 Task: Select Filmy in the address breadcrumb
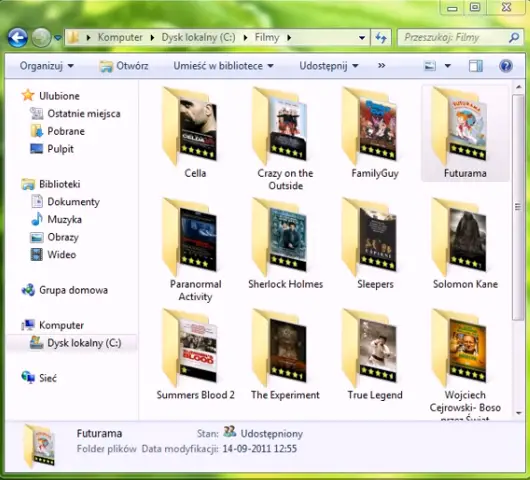[x=267, y=37]
